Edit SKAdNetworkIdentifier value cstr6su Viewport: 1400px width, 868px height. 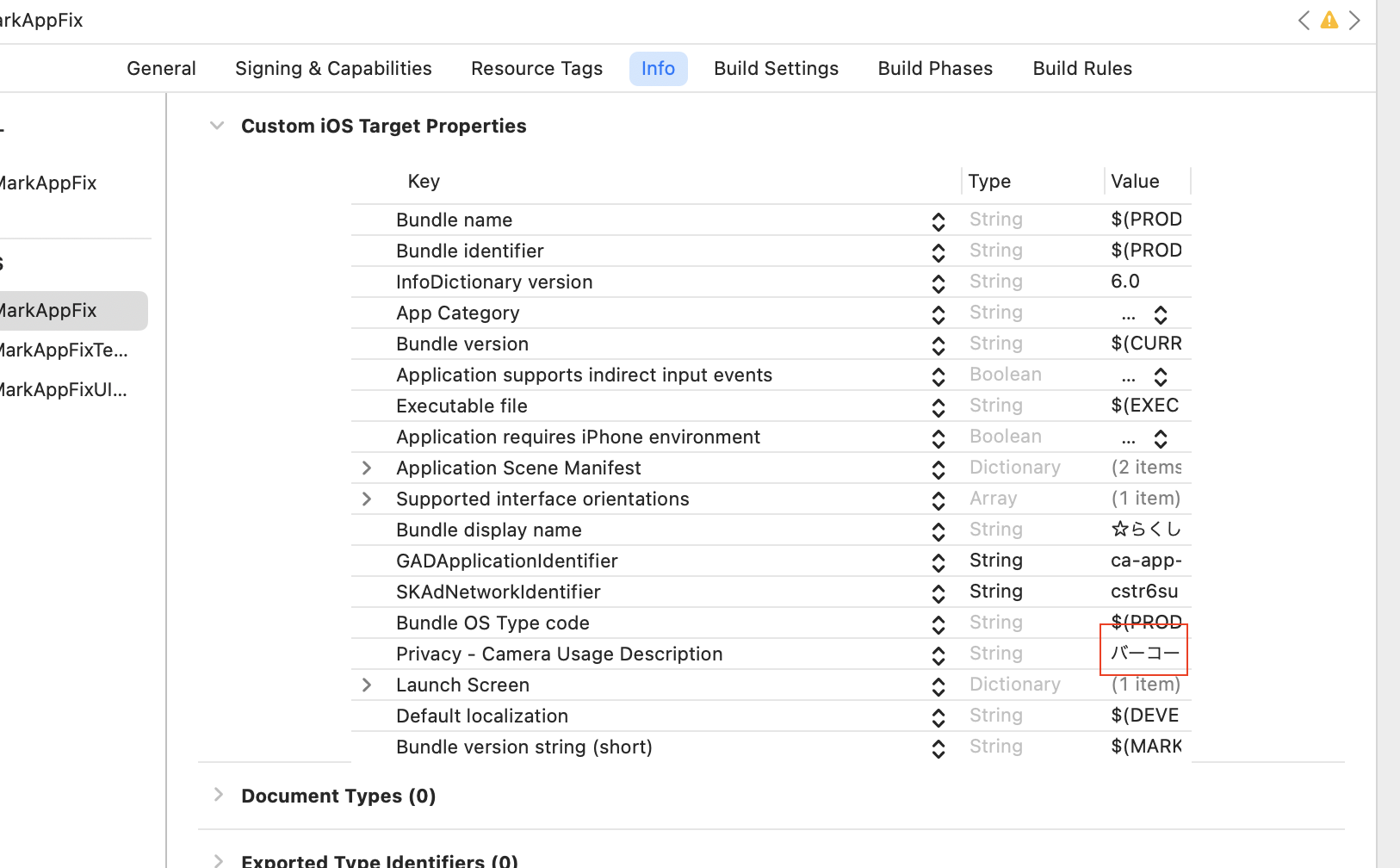pos(1144,592)
